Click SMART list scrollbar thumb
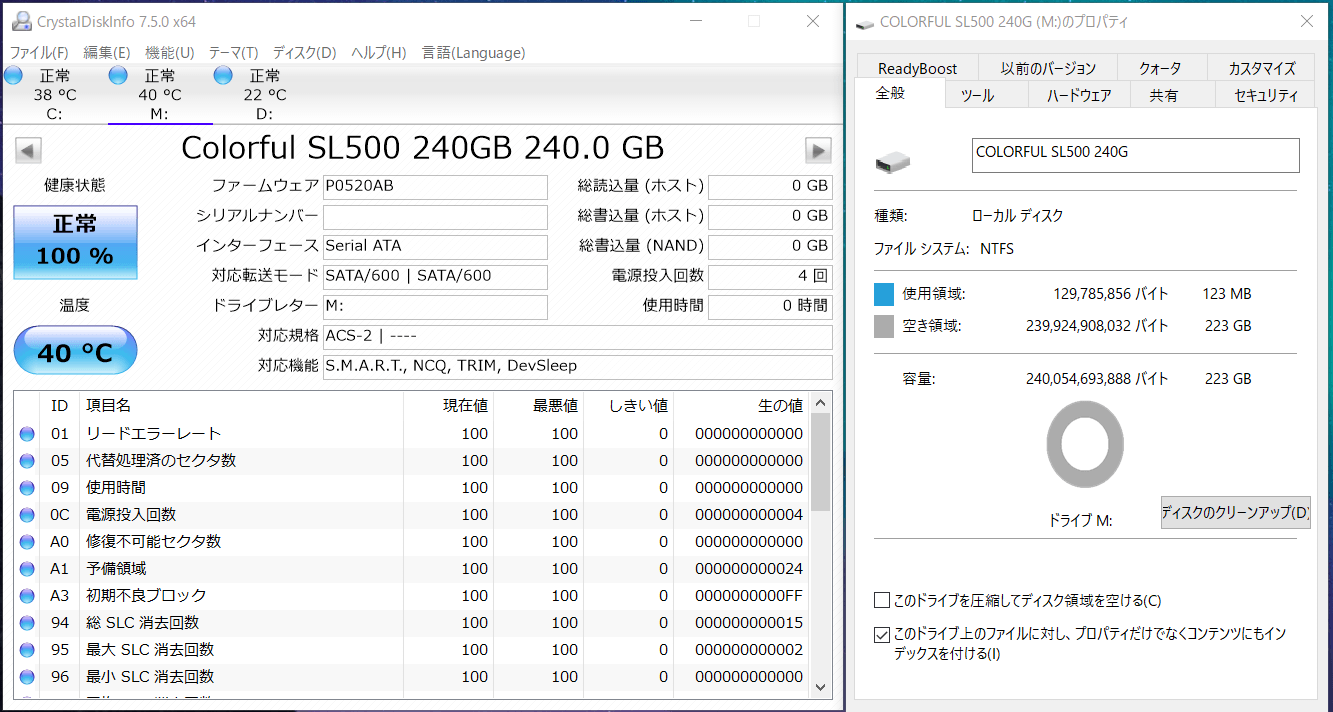The height and width of the screenshot is (712, 1333). (821, 463)
